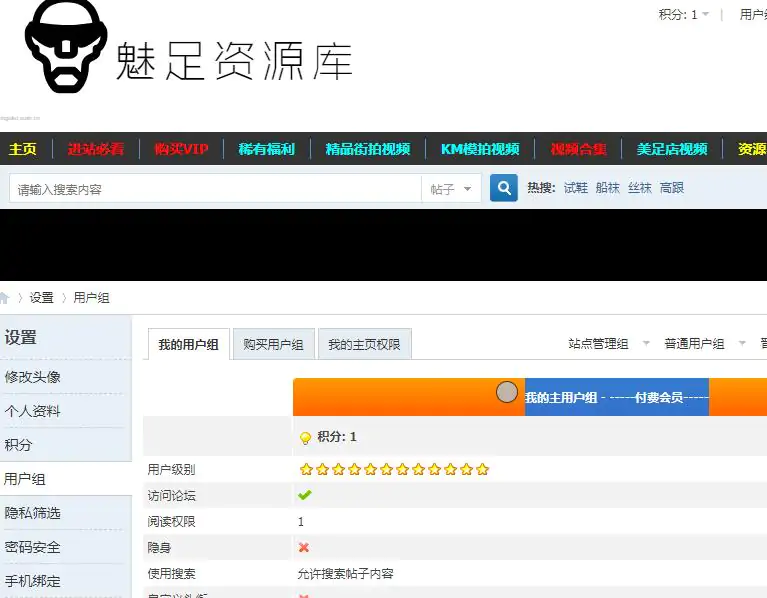Click the 阅读权限 row label
Viewport: 767px width, 598px height.
coord(171,521)
